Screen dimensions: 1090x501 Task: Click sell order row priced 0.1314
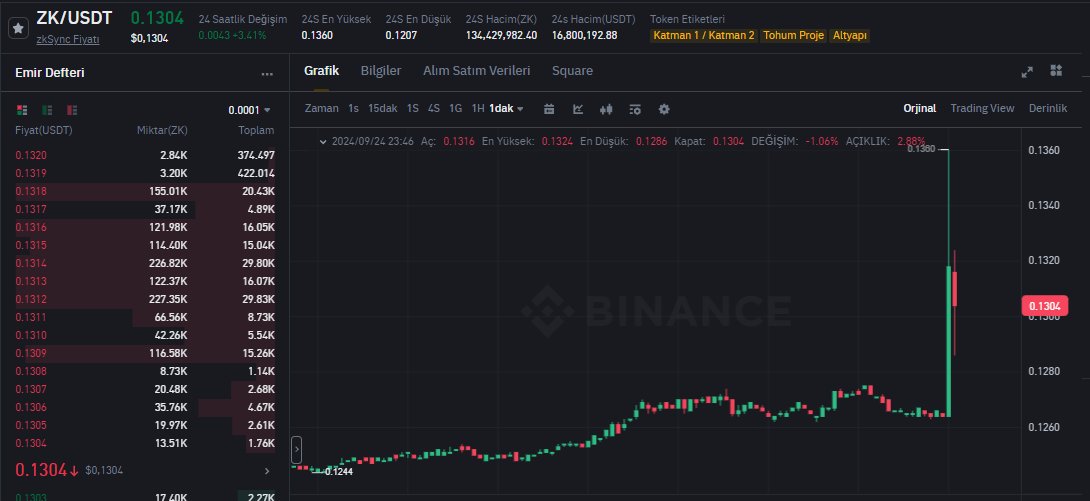click(x=145, y=263)
